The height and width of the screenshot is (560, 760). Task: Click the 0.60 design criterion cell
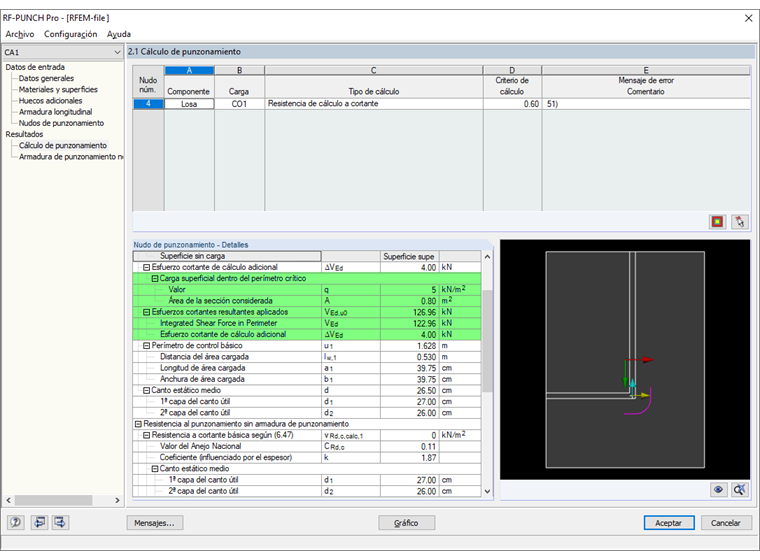512,104
